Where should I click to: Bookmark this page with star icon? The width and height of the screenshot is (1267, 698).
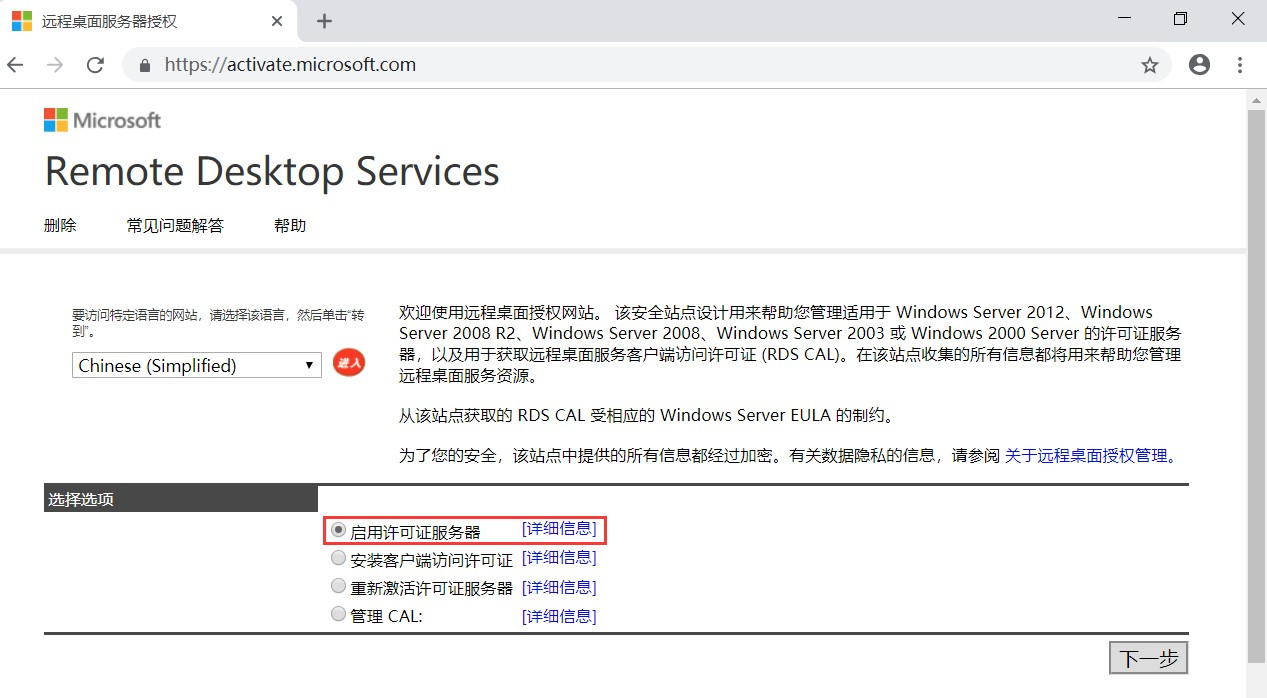coord(1150,65)
